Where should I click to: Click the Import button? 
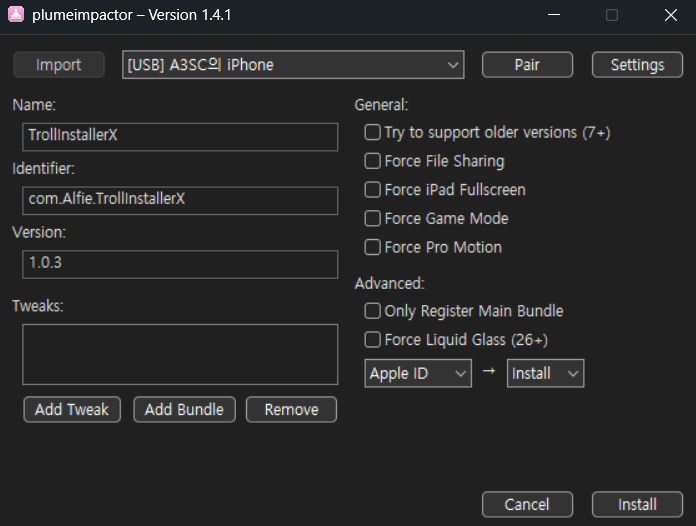pos(59,65)
